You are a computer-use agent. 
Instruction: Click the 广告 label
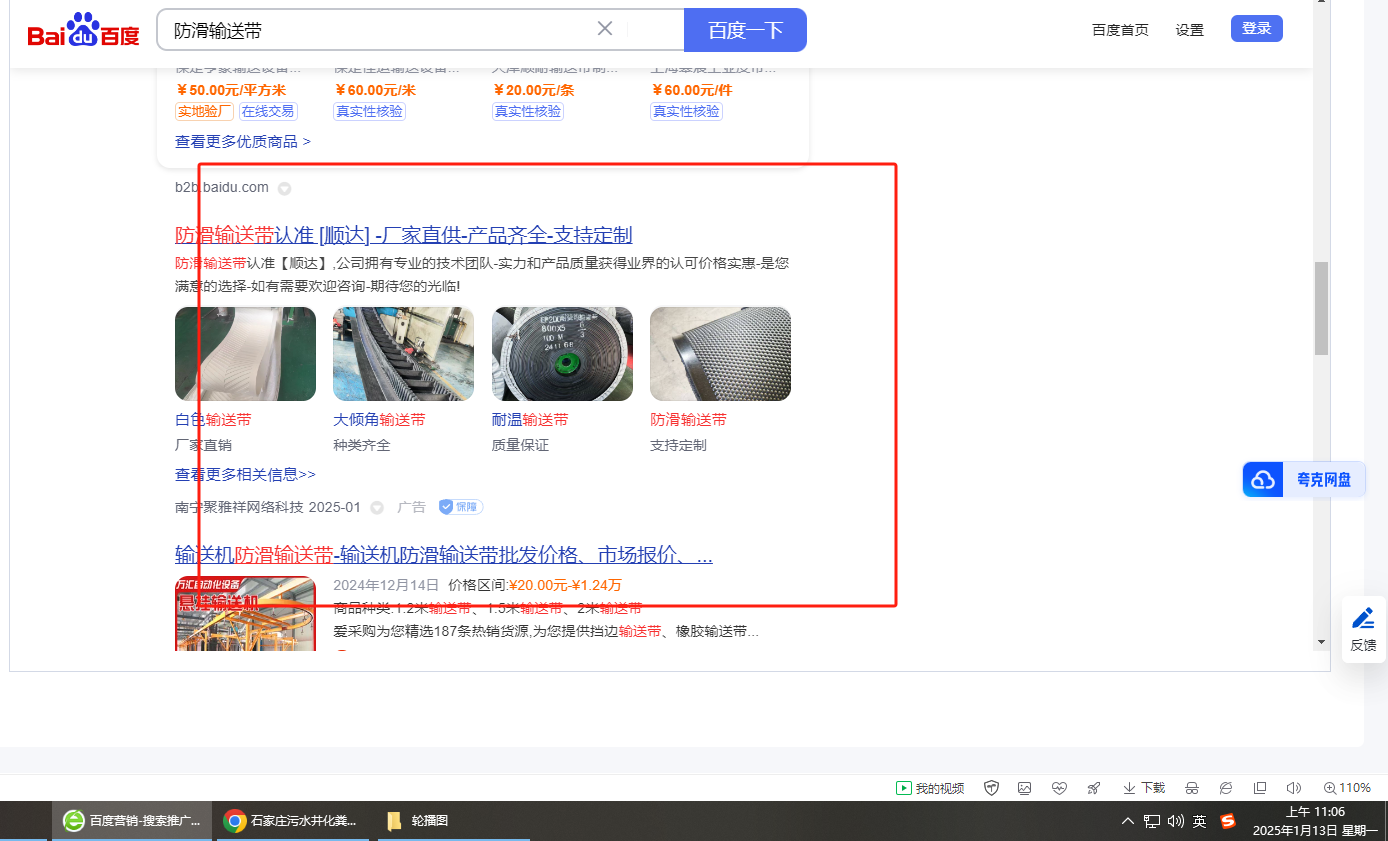[x=411, y=508]
